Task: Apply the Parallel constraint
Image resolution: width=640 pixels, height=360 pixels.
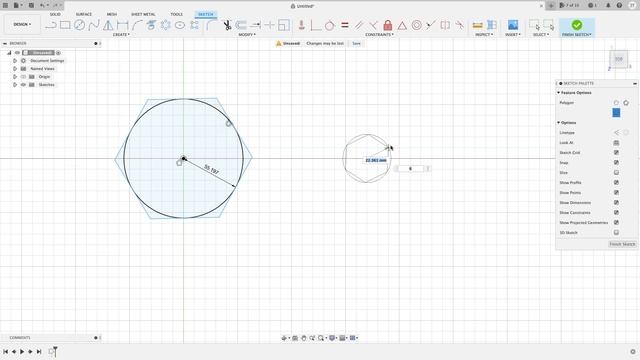Action: pos(359,25)
